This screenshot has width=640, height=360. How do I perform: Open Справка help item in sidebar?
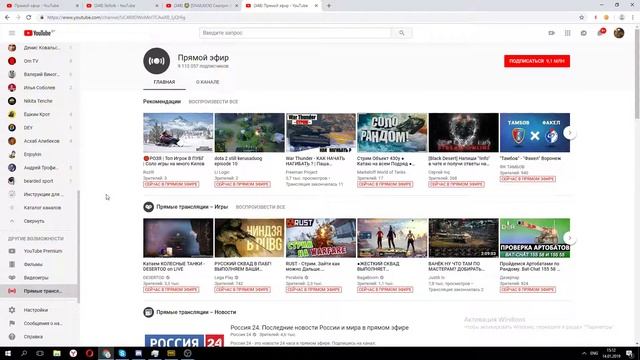tap(39, 337)
